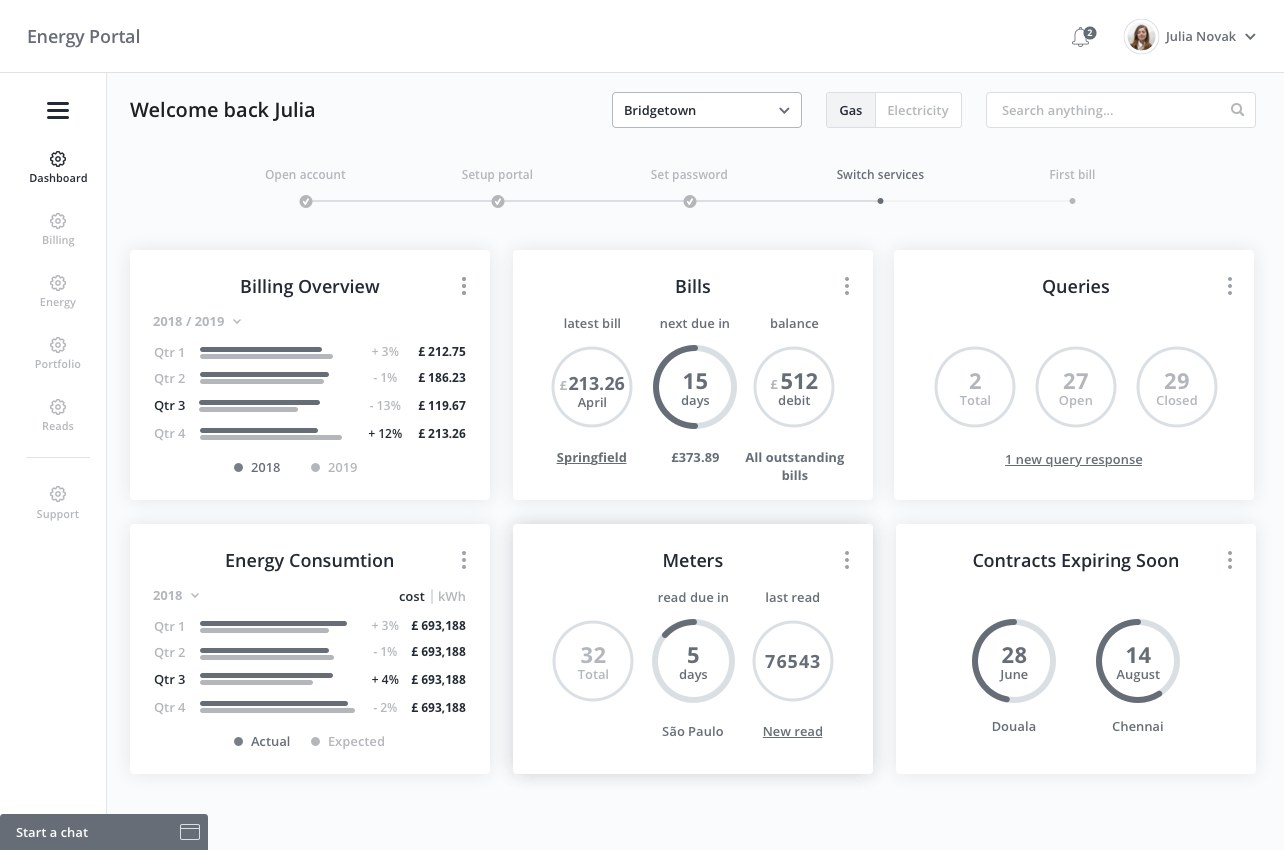Open Julia Novak user account menu

tap(1190, 37)
